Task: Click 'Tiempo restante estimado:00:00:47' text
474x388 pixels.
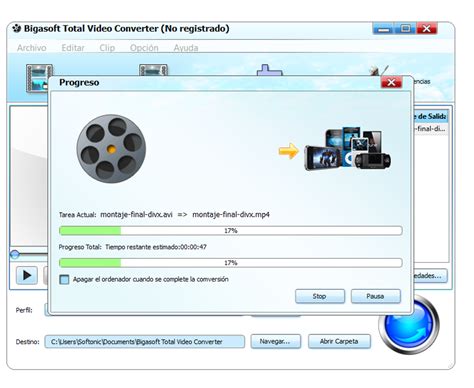Action: tap(156, 247)
